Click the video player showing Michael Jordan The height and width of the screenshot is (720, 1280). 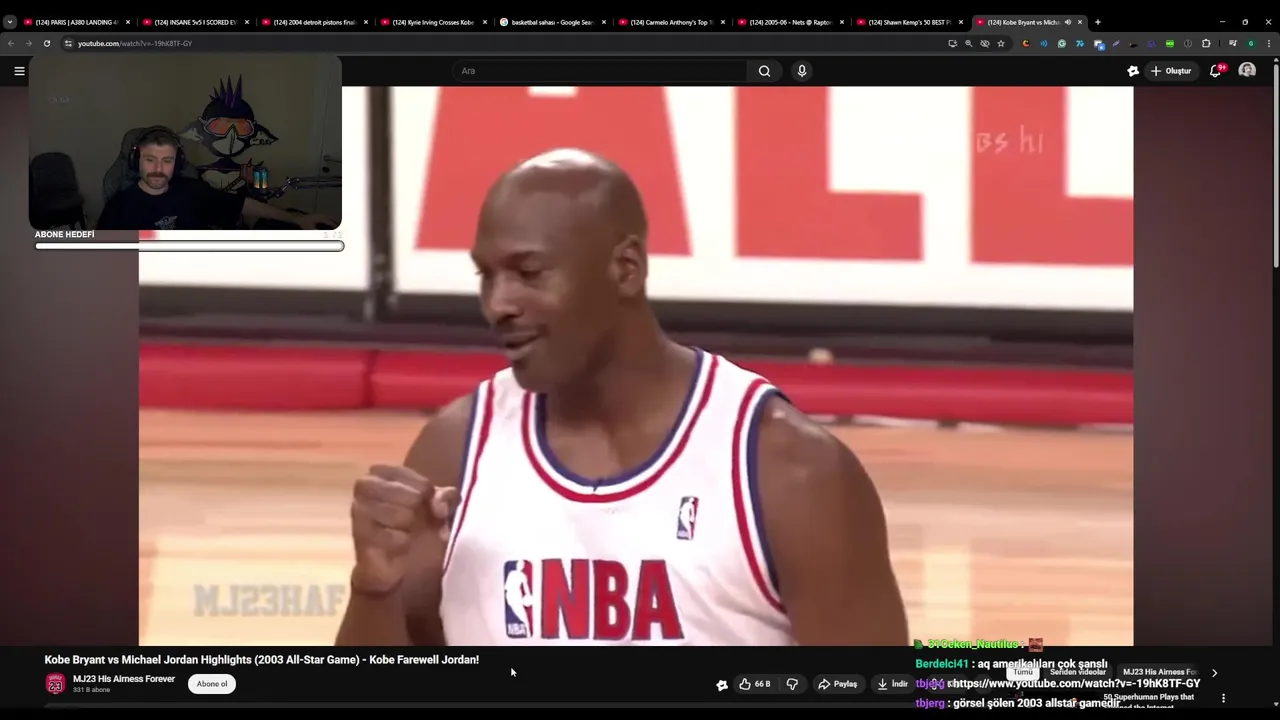coord(636,365)
